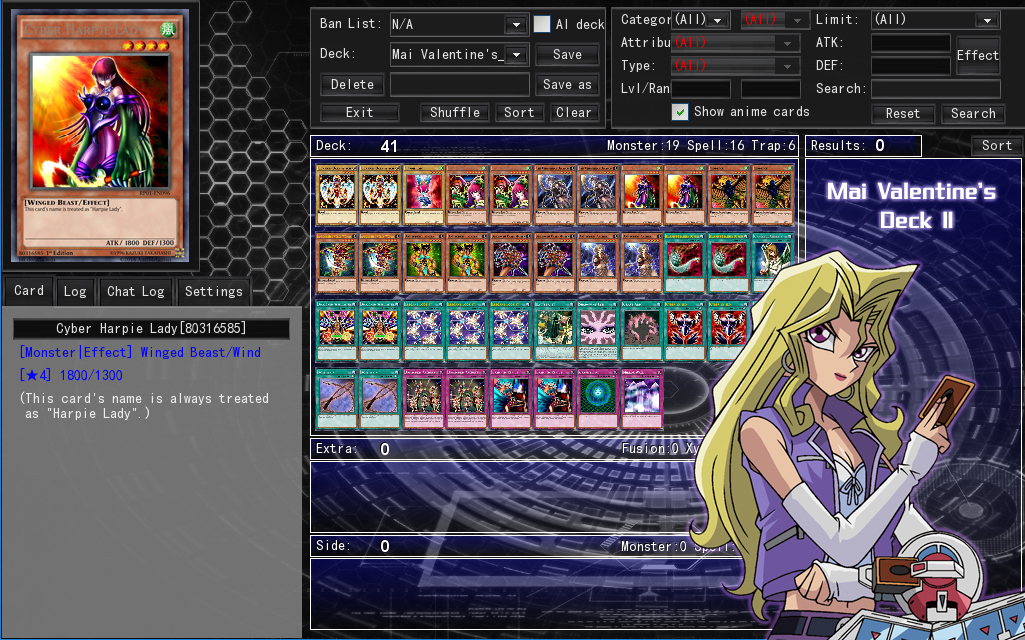The height and width of the screenshot is (640, 1025).
Task: Open the Deck dropdown showing Mai Valentine's
Action: pos(459,54)
